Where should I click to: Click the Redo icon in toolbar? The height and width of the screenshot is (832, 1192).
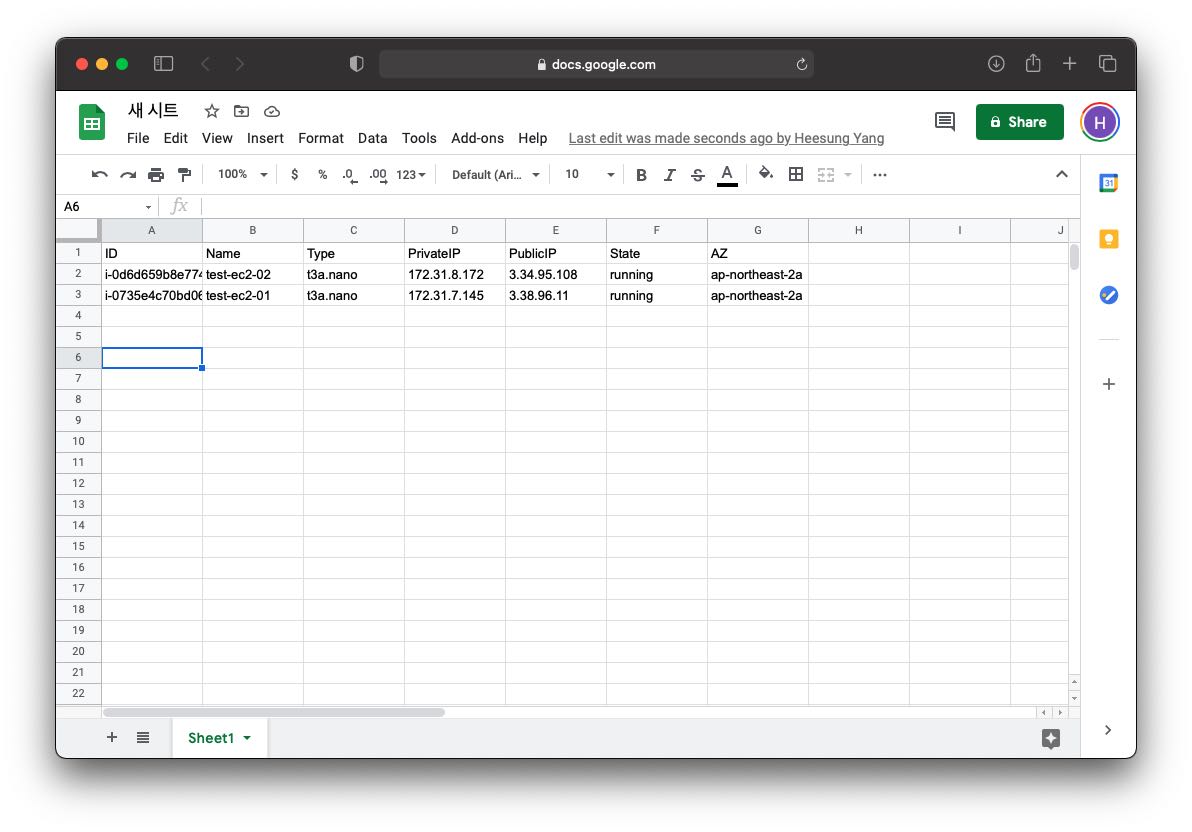click(x=128, y=175)
